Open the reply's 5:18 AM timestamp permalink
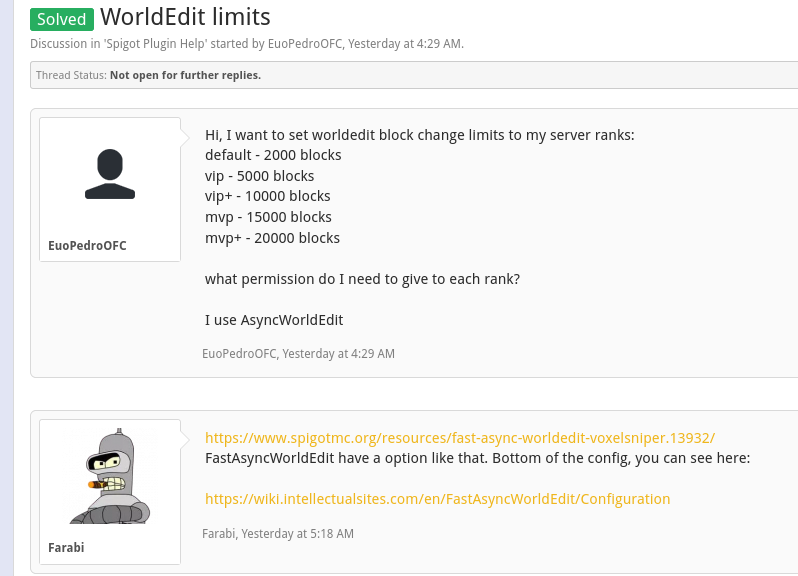This screenshot has height=576, width=798. pyautogui.click(x=298, y=534)
